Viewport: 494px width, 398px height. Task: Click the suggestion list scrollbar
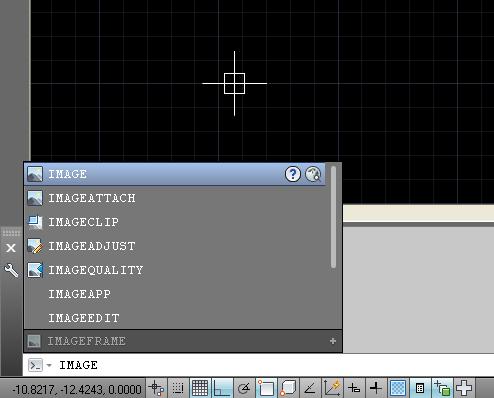tap(334, 217)
